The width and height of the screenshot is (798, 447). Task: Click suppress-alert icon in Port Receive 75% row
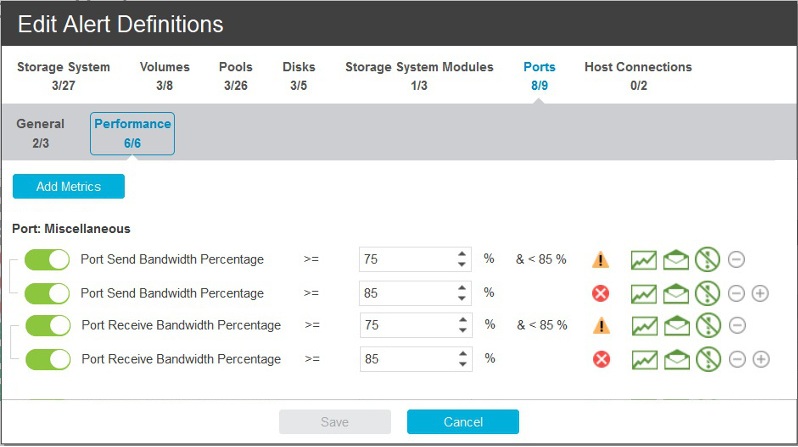pyautogui.click(x=708, y=325)
